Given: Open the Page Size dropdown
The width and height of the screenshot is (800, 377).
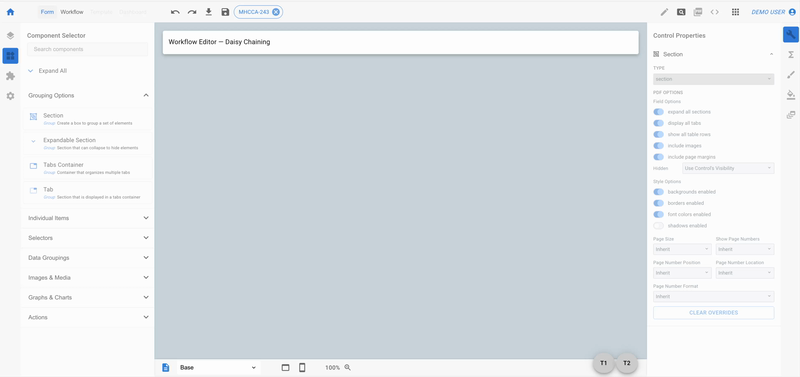Looking at the screenshot, I should tap(682, 249).
